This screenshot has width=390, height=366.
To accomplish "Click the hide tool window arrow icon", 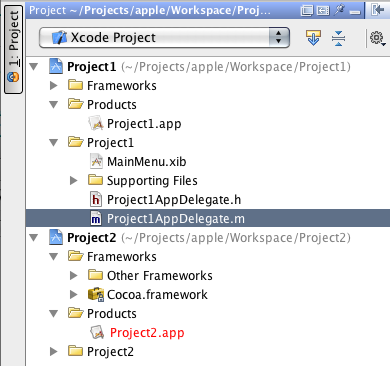I will click(378, 10).
